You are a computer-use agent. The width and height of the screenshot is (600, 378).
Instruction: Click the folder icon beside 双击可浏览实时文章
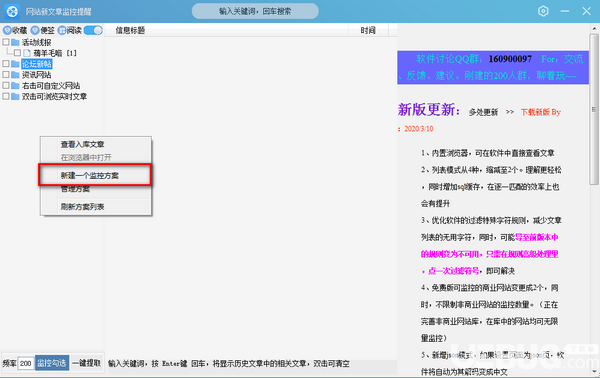coord(15,96)
